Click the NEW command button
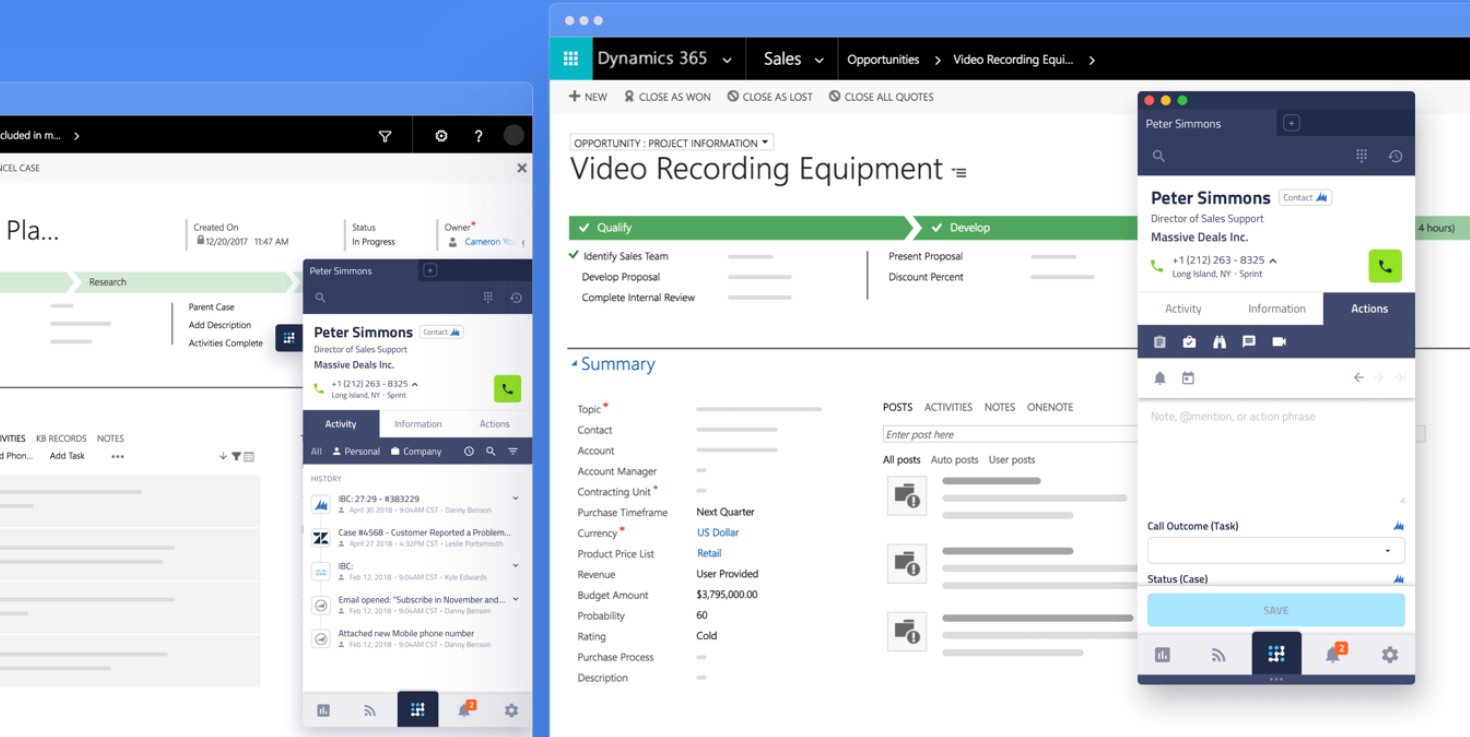This screenshot has width=1470, height=737. (588, 97)
